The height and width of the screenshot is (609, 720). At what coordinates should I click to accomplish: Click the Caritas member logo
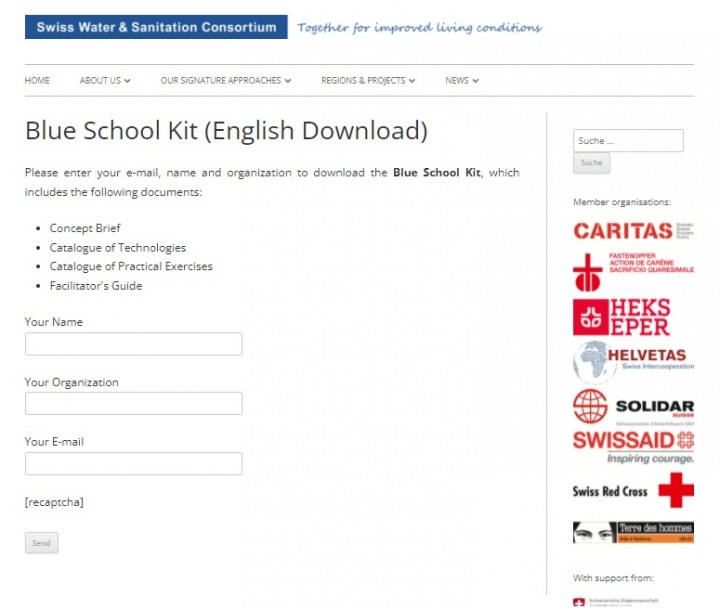(633, 230)
